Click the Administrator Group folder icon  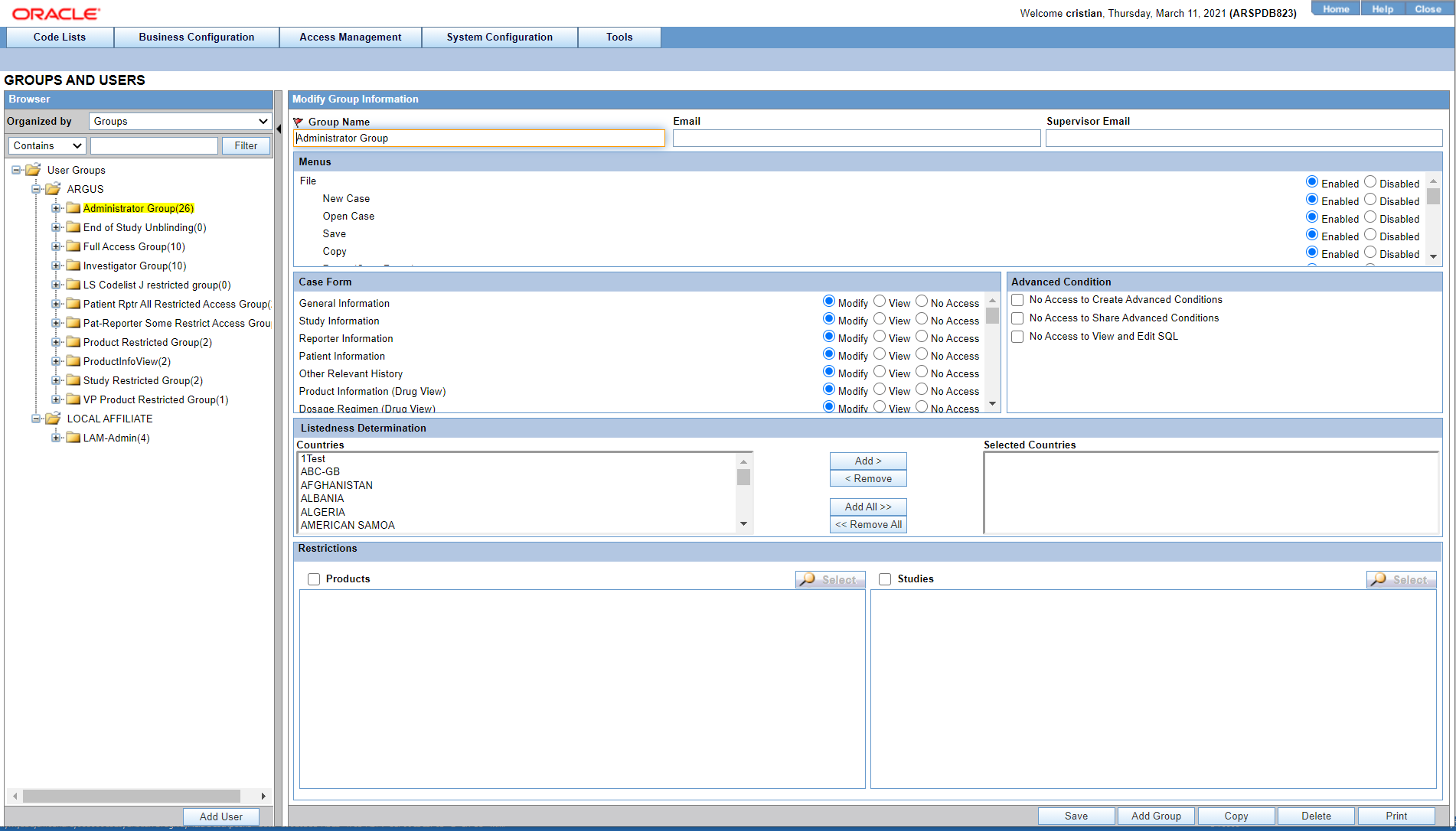coord(73,208)
